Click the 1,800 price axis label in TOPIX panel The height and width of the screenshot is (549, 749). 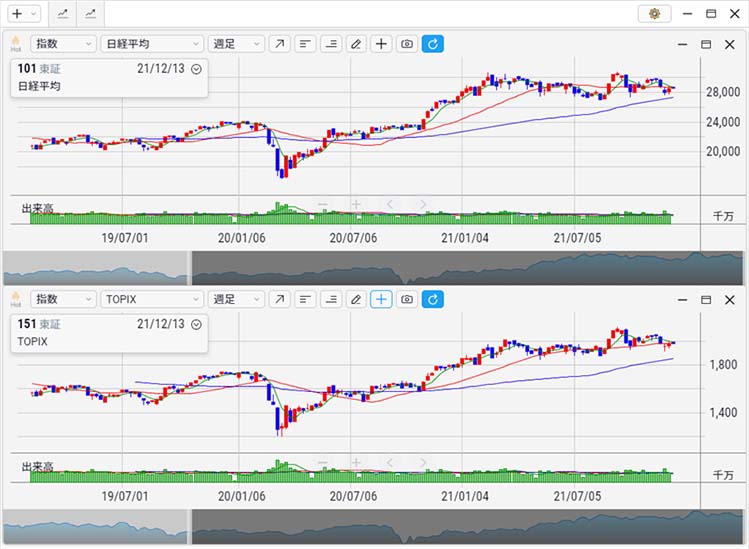(723, 365)
